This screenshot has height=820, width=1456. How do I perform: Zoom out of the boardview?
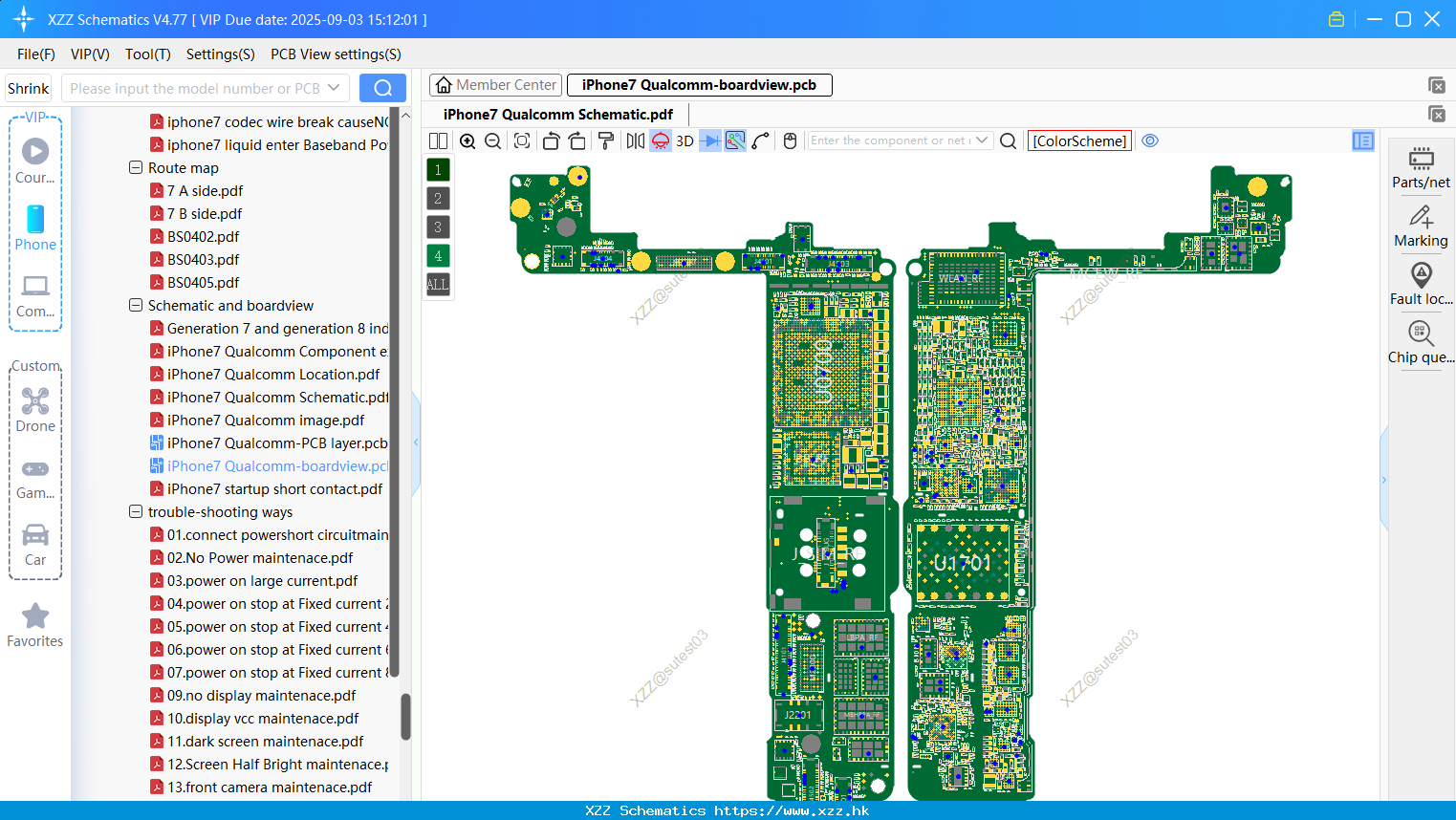tap(493, 140)
